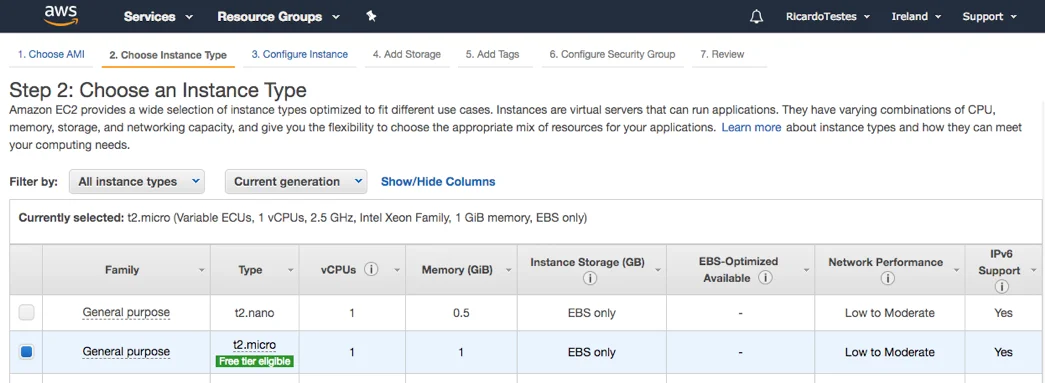
Task: Select the t2.nano instance checkbox
Action: click(26, 312)
